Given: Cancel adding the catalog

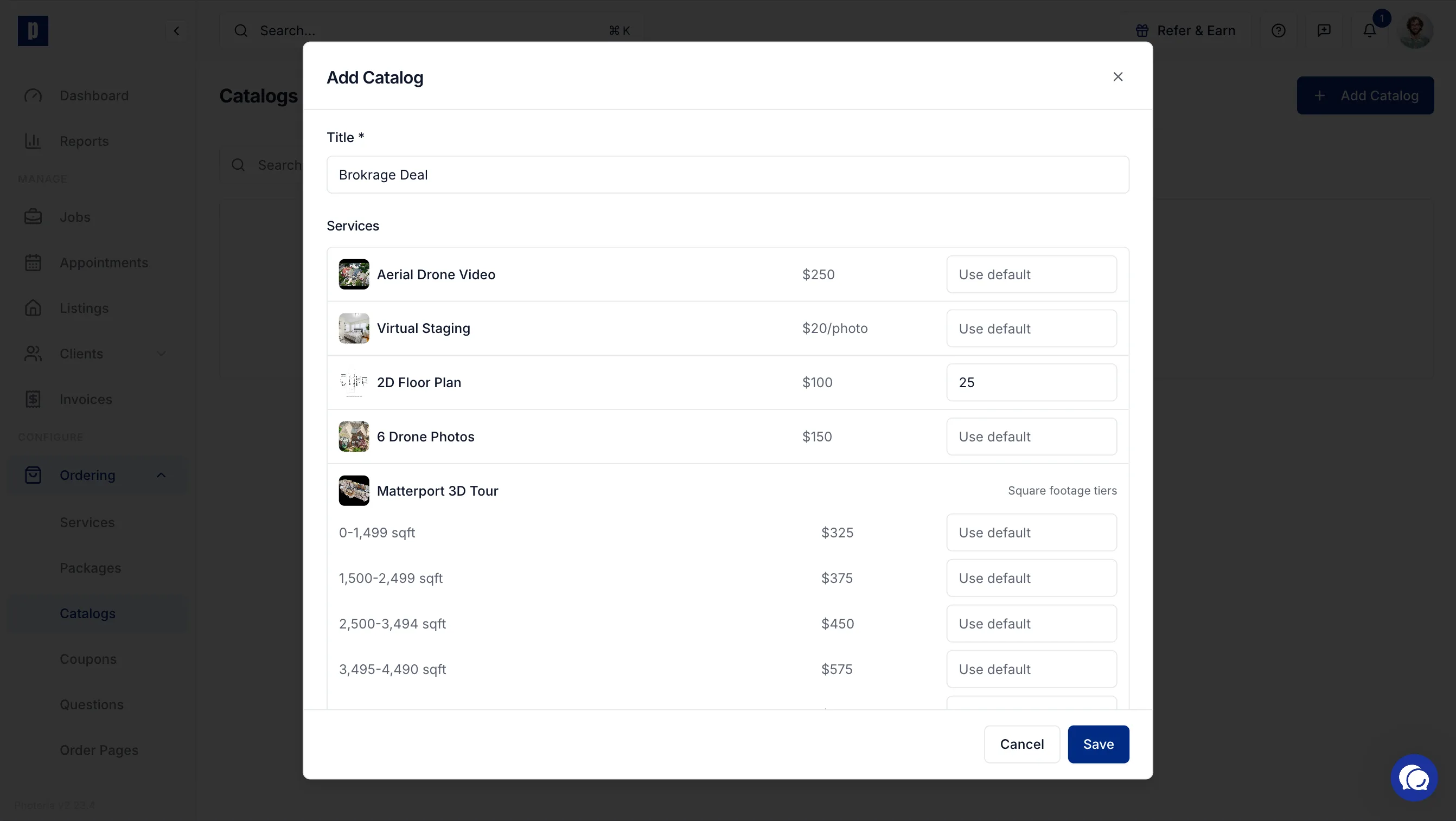Looking at the screenshot, I should 1021,744.
